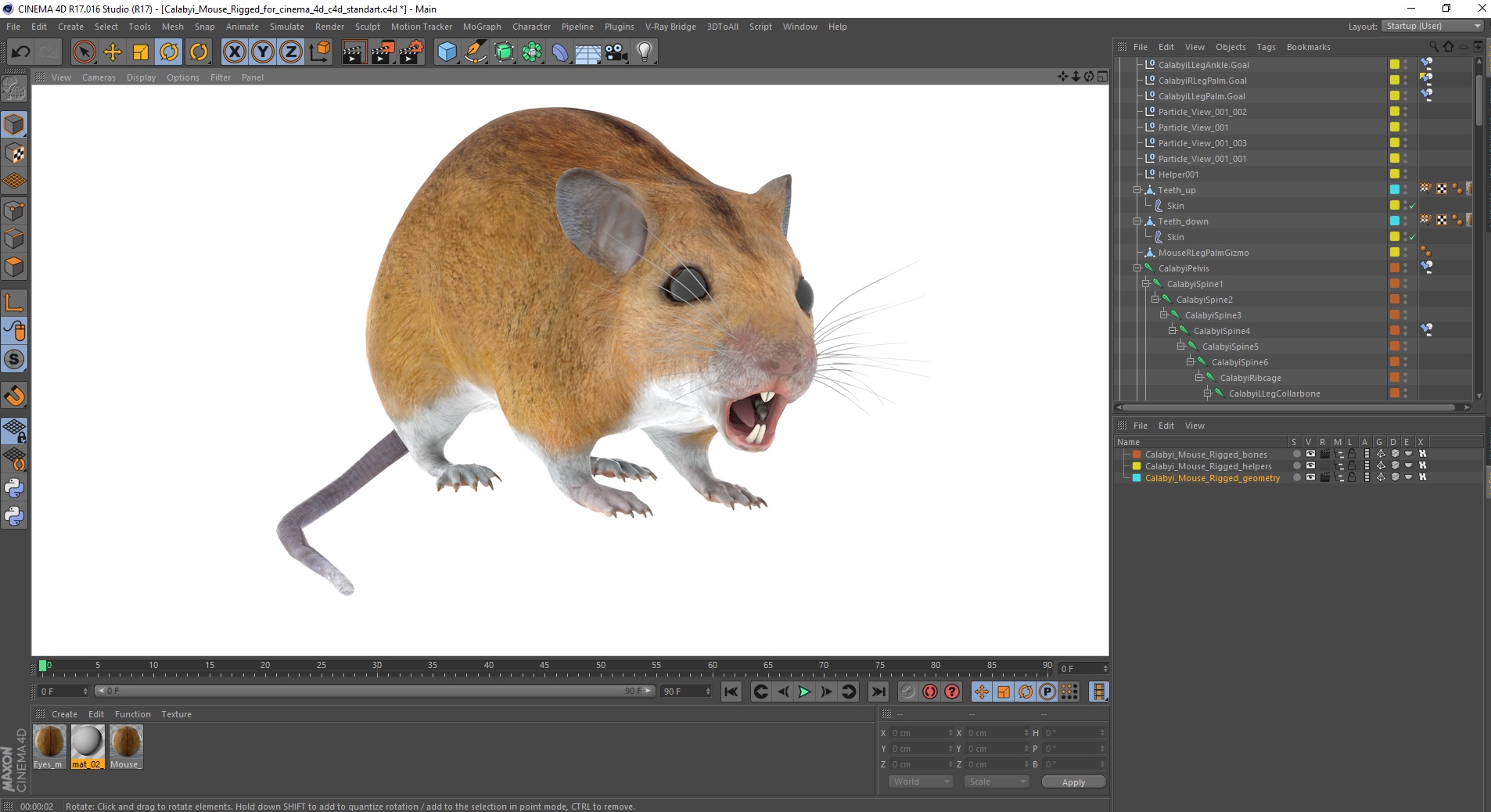Click the Undo arrow icon

21,52
